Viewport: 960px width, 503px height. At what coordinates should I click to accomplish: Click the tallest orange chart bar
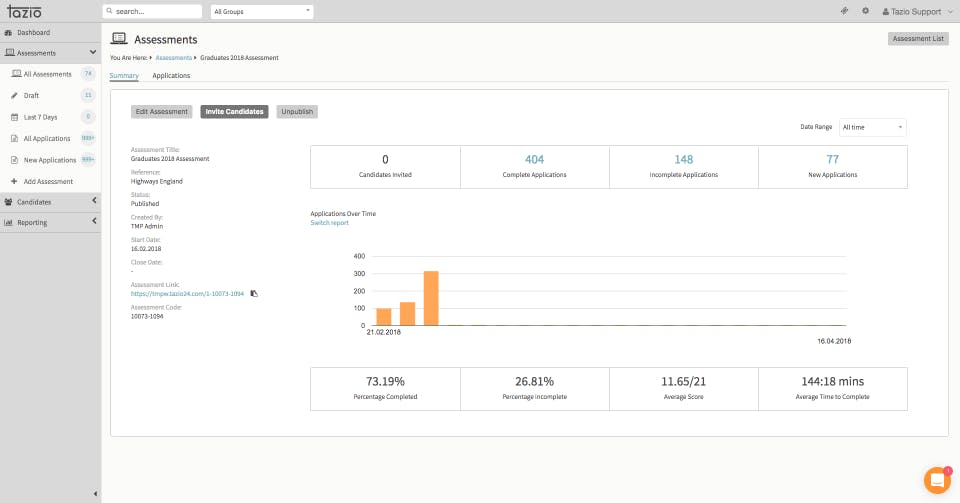431,298
